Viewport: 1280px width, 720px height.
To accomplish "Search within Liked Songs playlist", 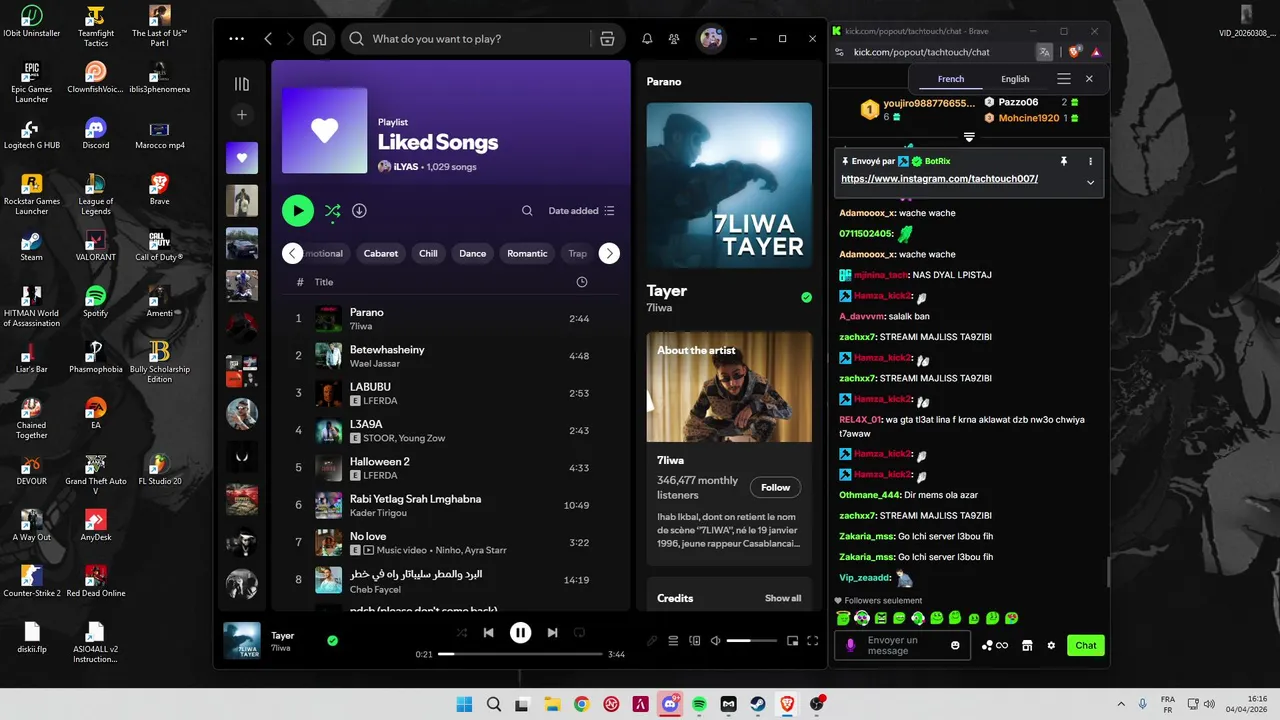I will point(527,211).
